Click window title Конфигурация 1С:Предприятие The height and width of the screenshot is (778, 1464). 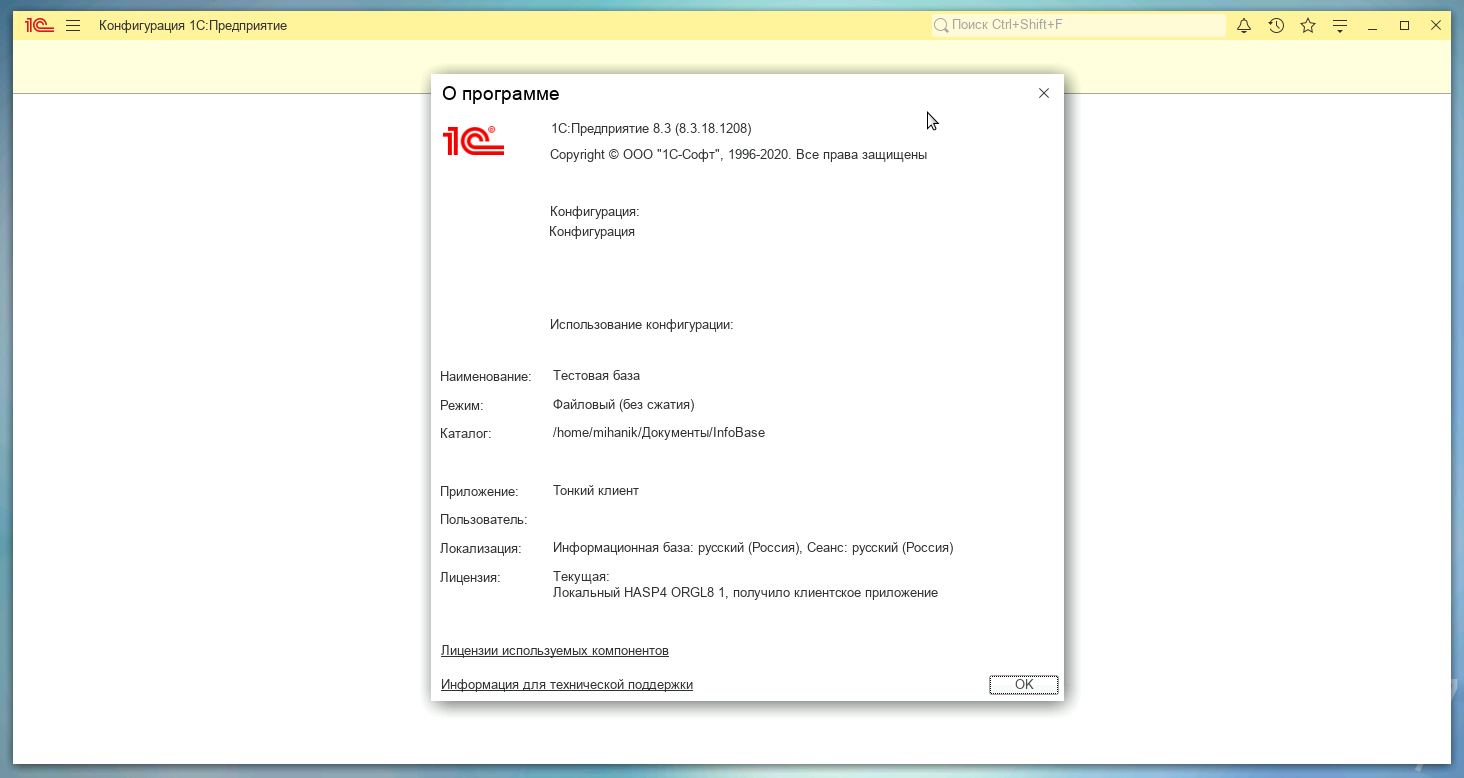[x=193, y=26]
